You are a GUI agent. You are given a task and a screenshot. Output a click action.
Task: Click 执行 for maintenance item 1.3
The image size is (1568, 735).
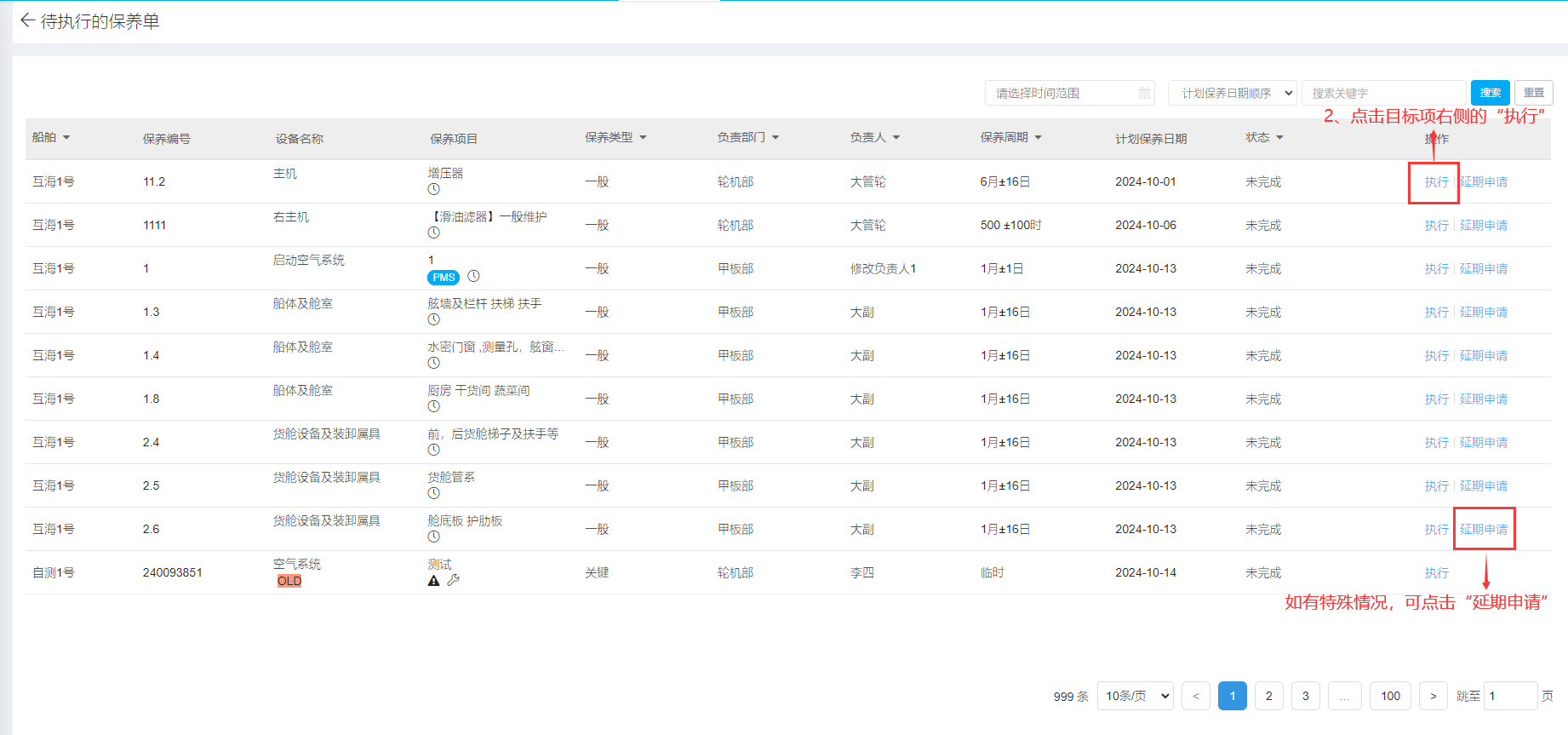(1436, 313)
